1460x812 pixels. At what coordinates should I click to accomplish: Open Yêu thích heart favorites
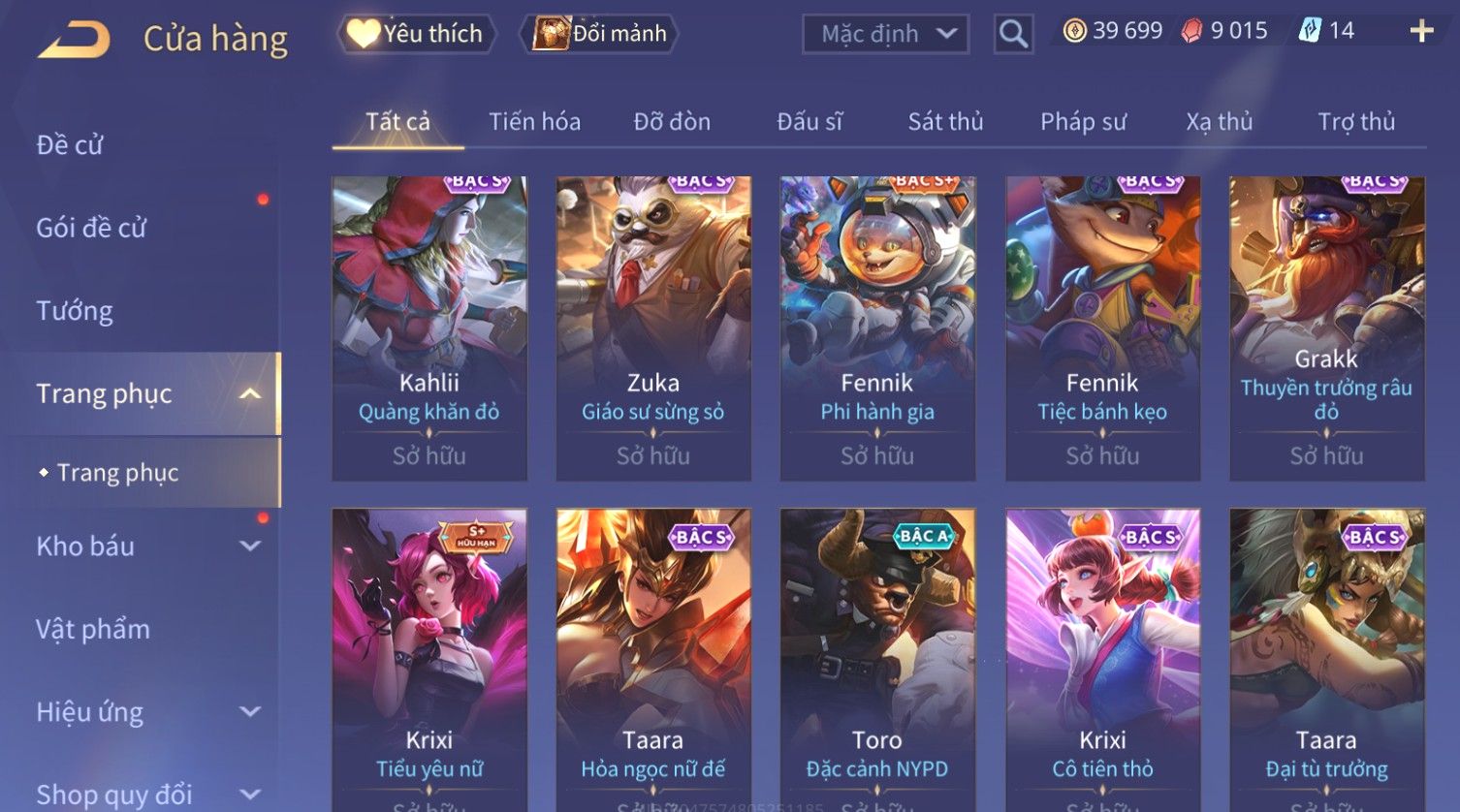point(417,34)
